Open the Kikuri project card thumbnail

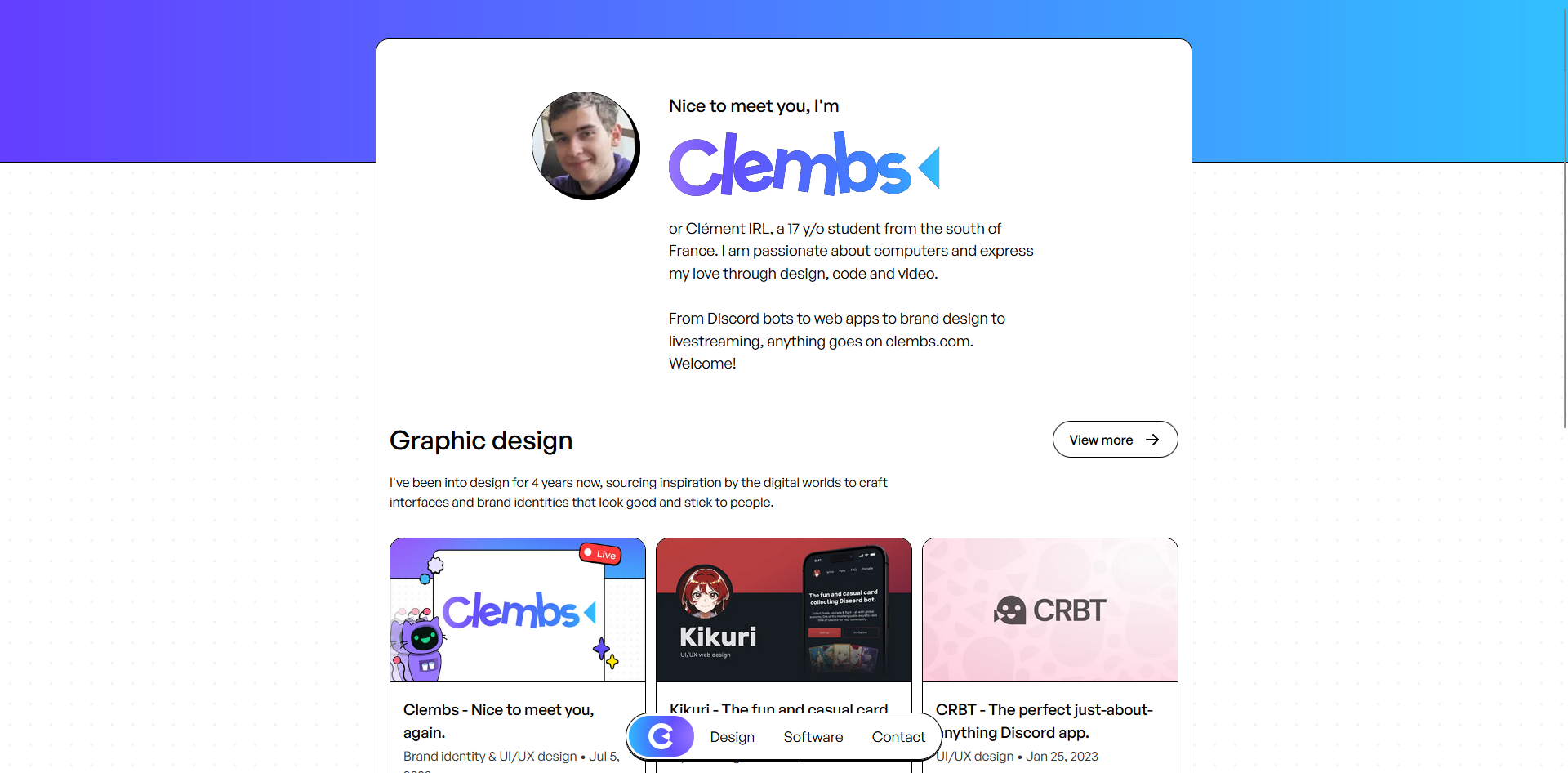coord(784,610)
